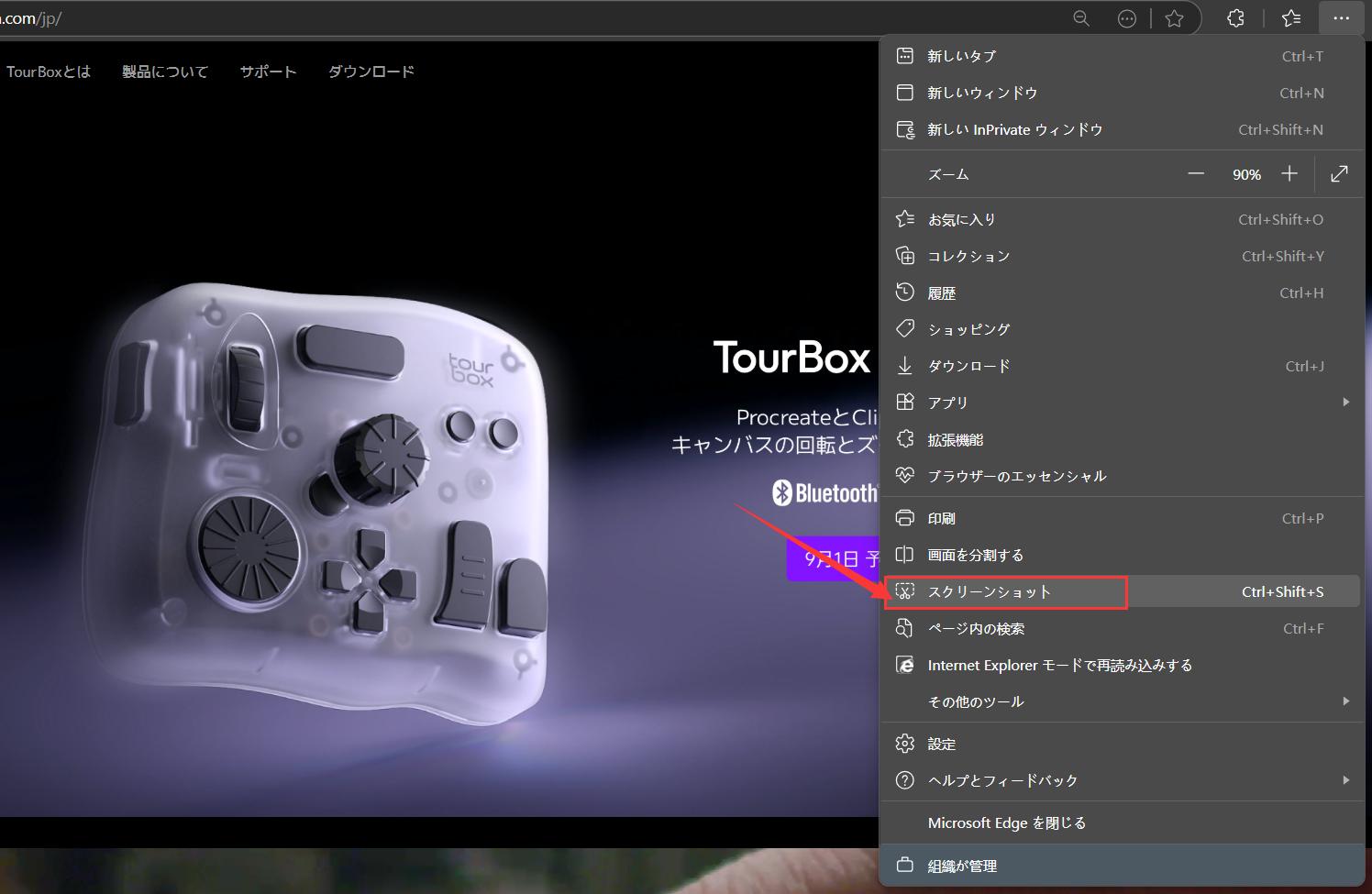1372x894 pixels.
Task: Click the お気に入り star icon in menu
Action: [904, 219]
